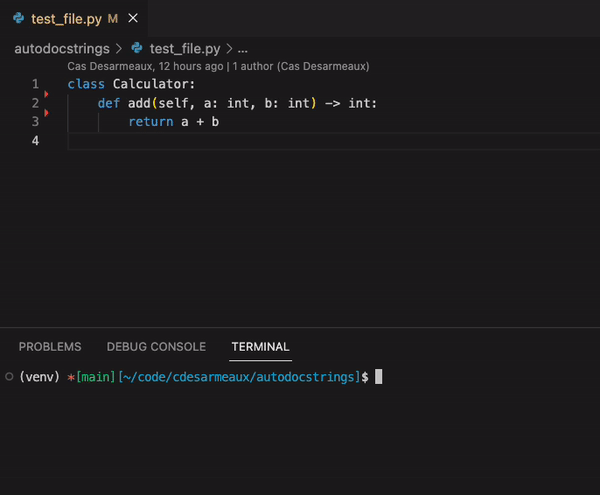Place cursor on empty line 4
This screenshot has height=495, width=600.
(x=333, y=141)
